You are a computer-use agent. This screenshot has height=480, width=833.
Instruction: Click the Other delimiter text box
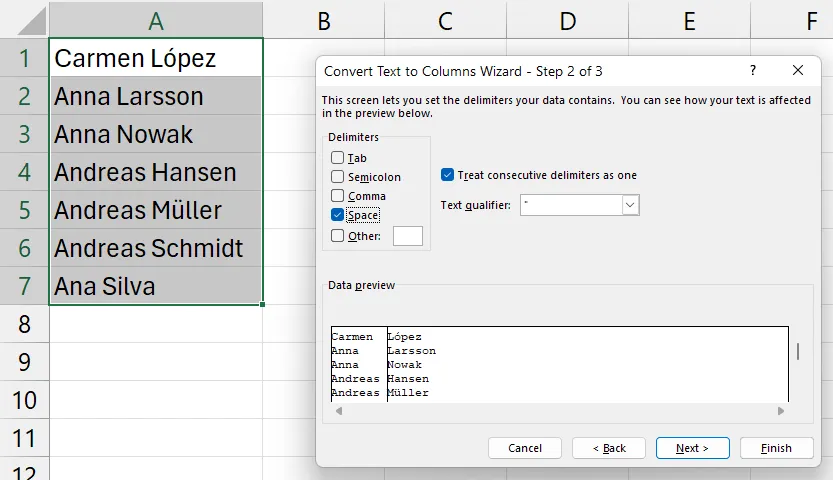point(408,236)
